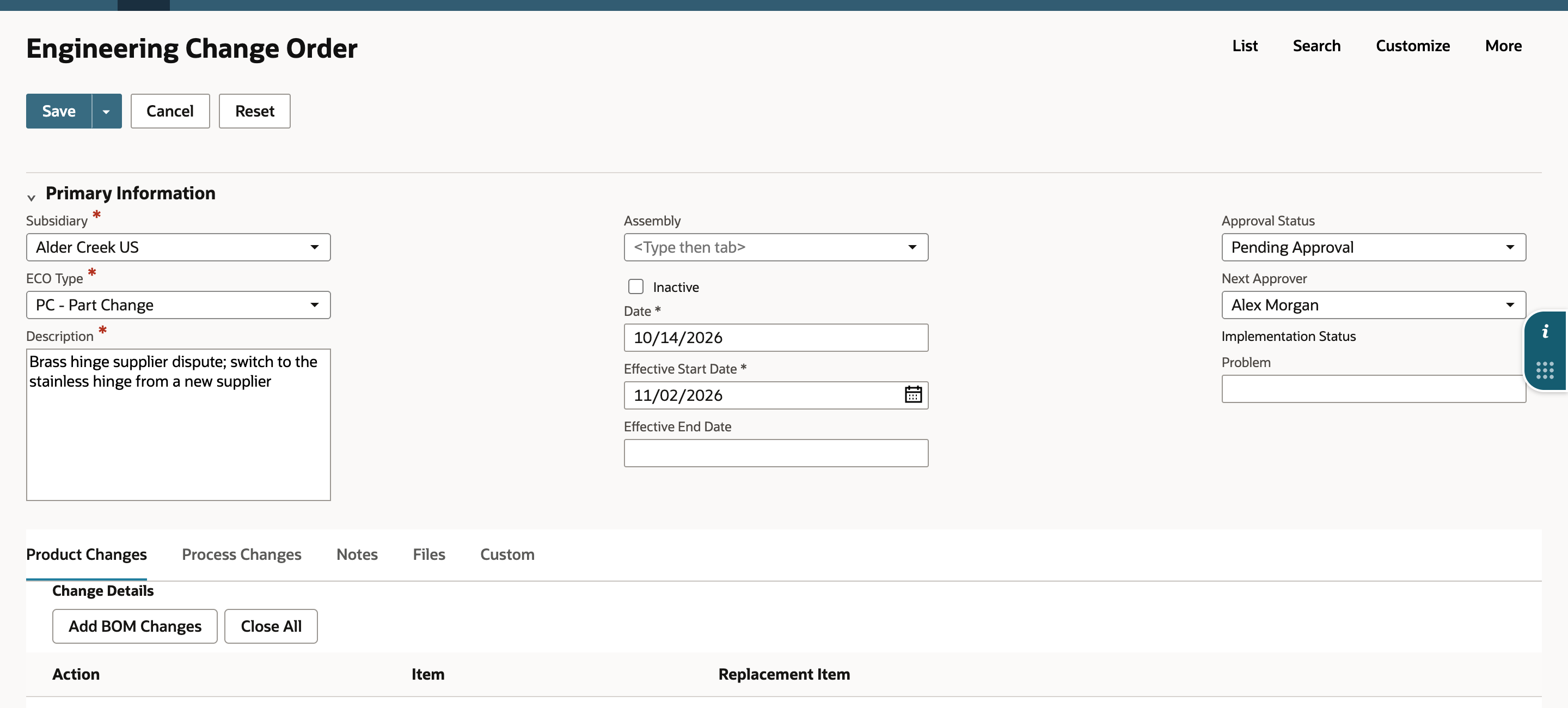Open the ECO Type dropdown
This screenshot has width=1568, height=708.
(179, 305)
